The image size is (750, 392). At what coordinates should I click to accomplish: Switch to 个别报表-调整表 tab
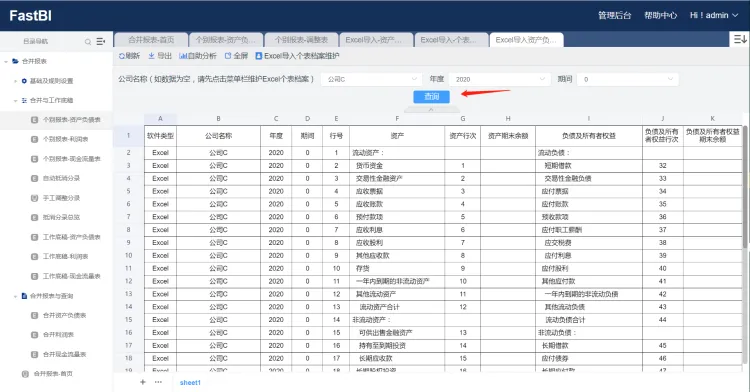[x=301, y=40]
